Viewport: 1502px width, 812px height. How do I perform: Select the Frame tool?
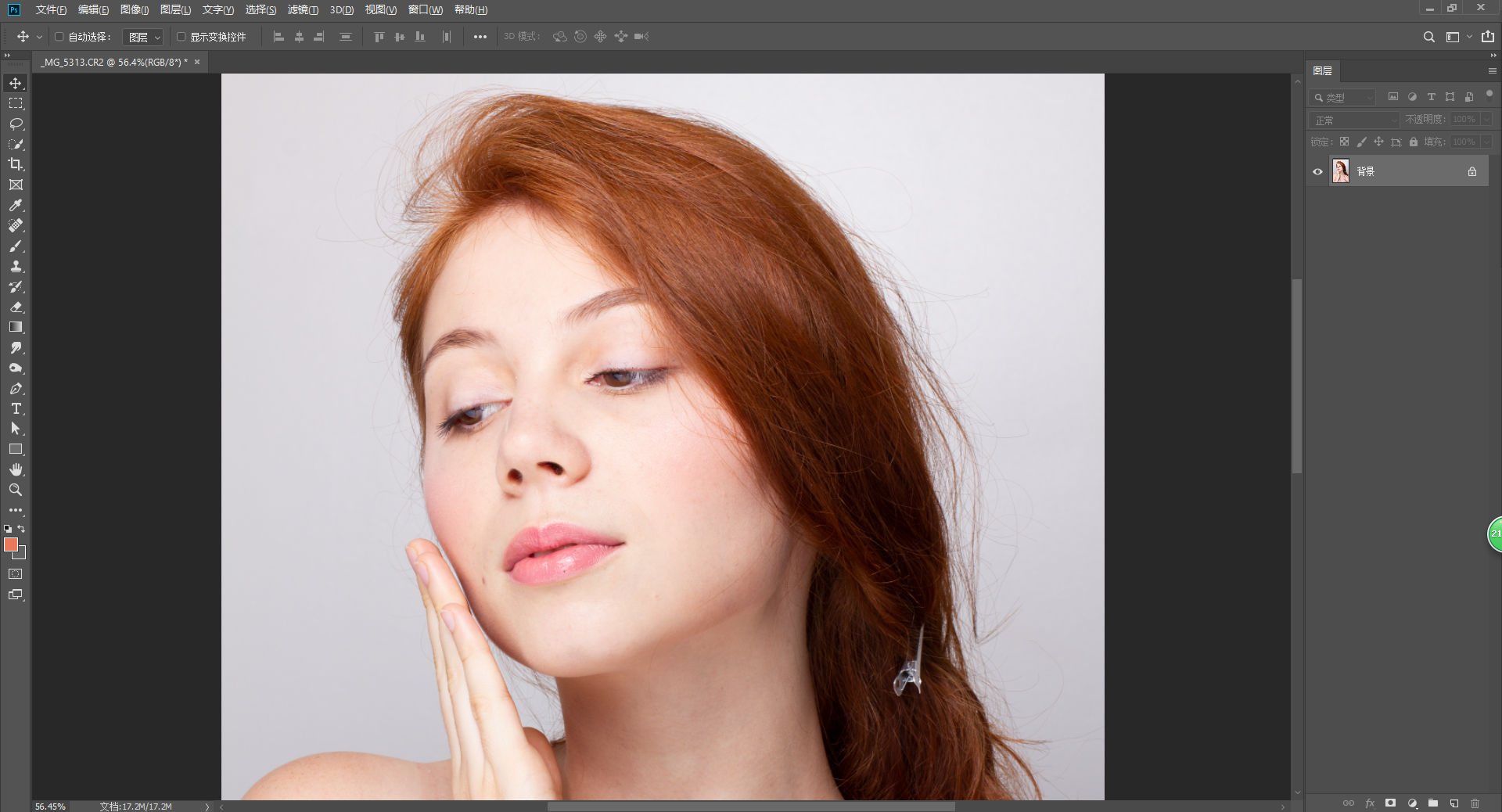(x=16, y=185)
